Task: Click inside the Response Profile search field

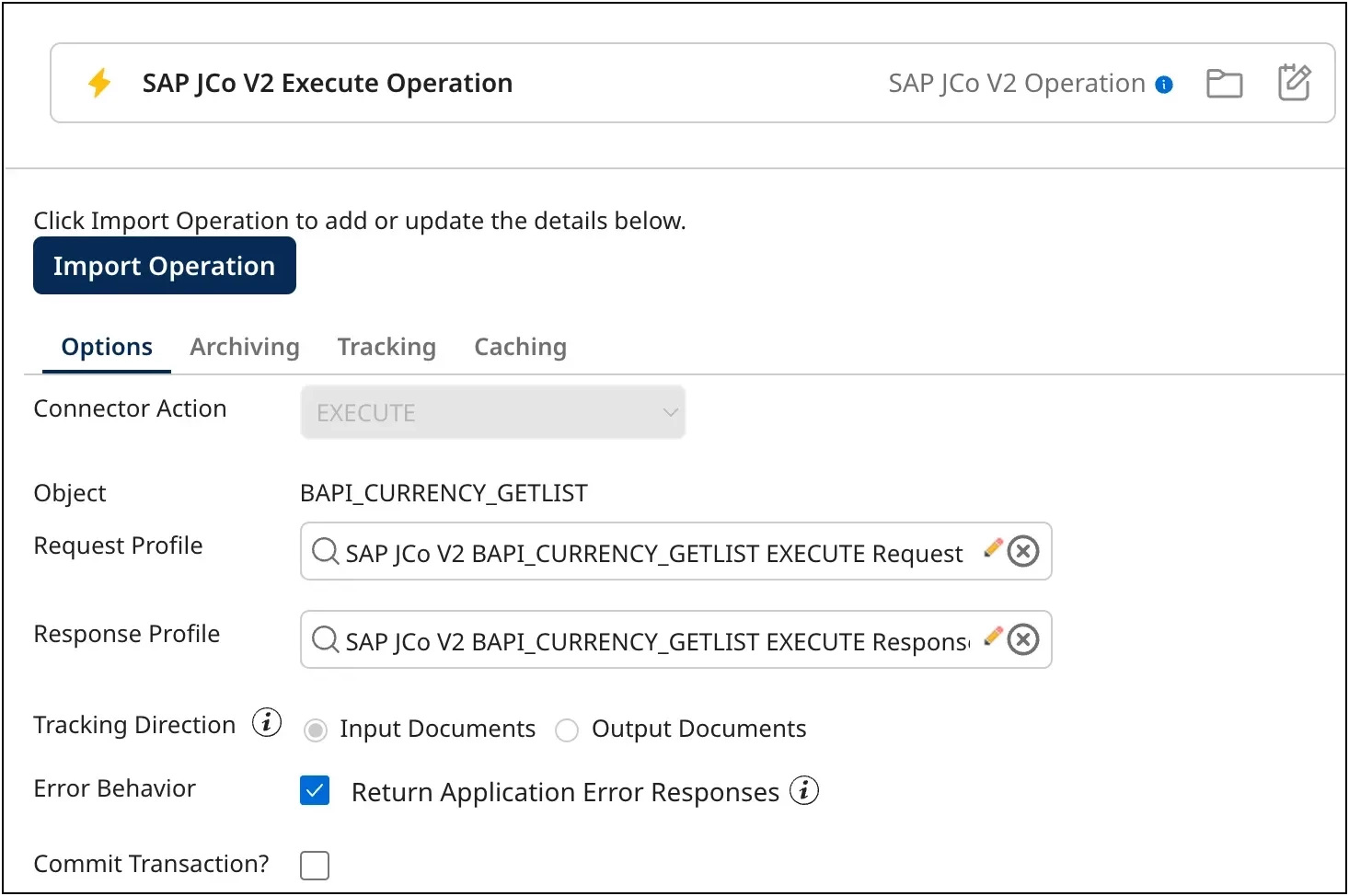Action: pos(644,640)
